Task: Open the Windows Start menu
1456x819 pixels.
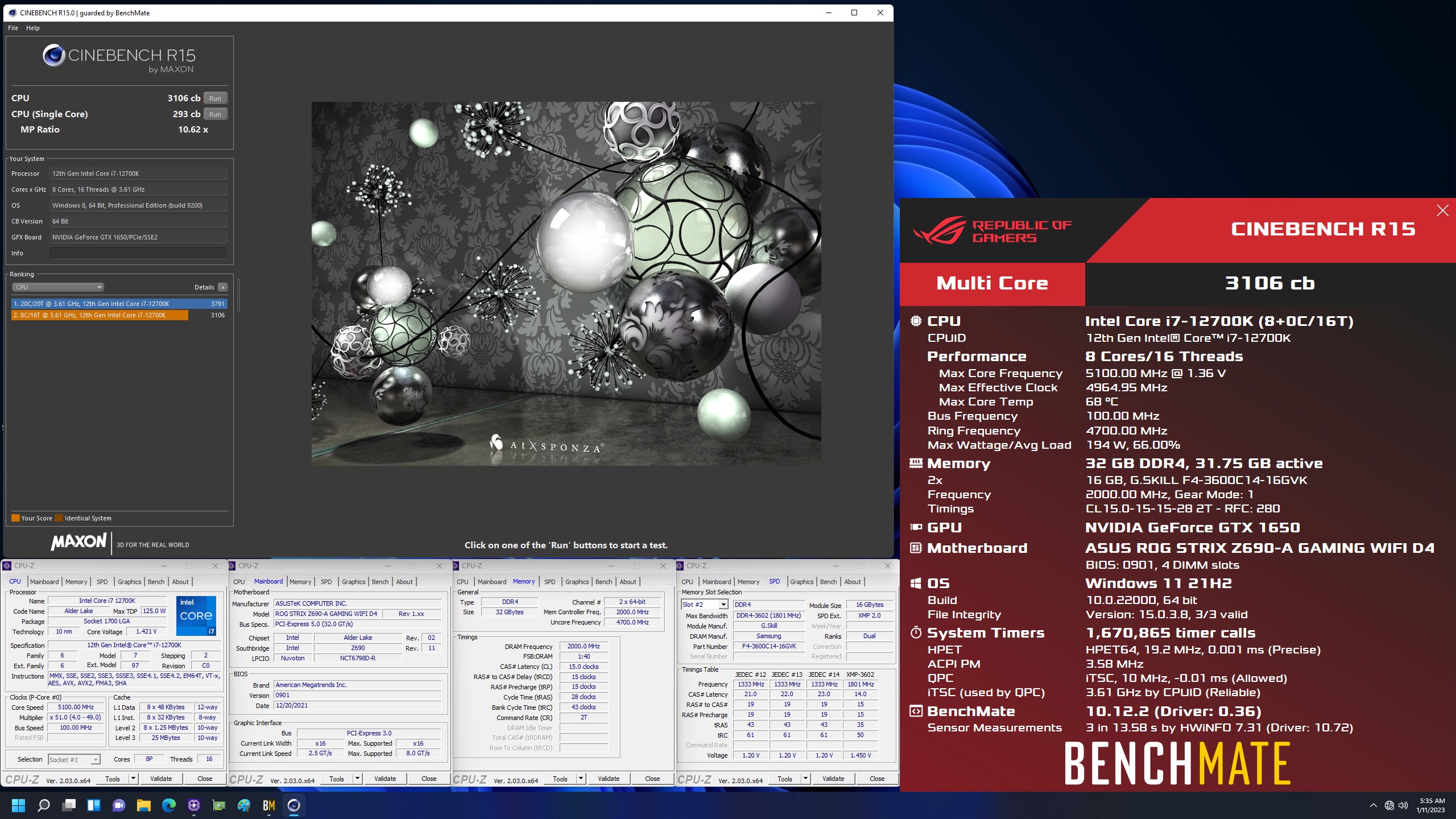Action: coord(18,805)
